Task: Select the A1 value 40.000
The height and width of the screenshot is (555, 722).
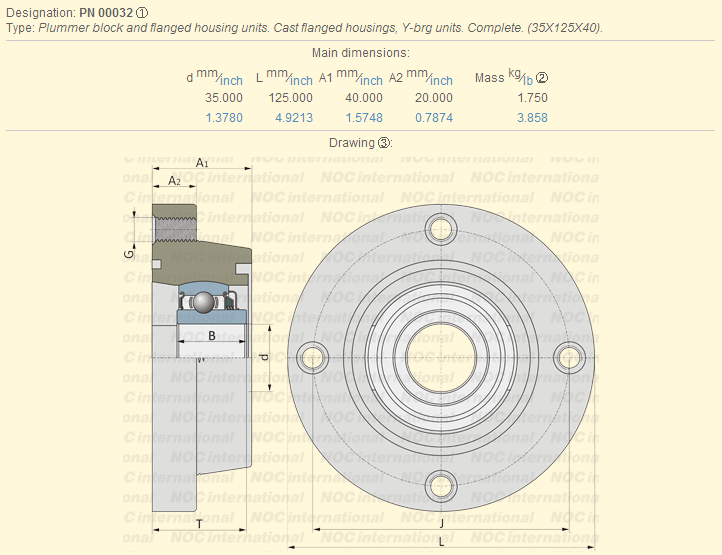Action: click(x=364, y=98)
